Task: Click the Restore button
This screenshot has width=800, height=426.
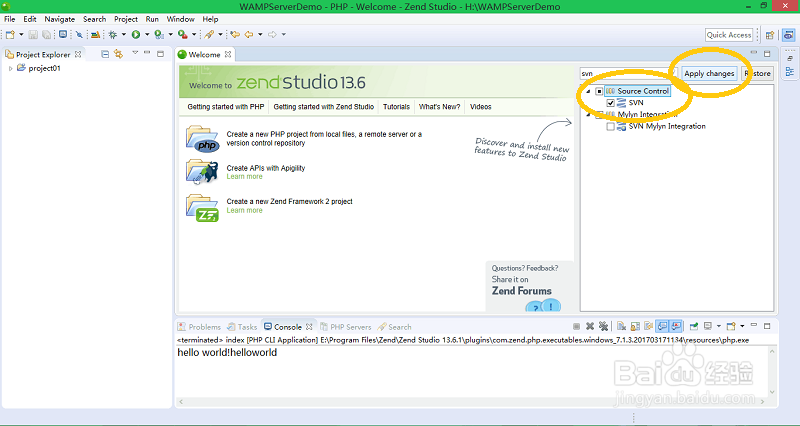Action: tap(757, 73)
